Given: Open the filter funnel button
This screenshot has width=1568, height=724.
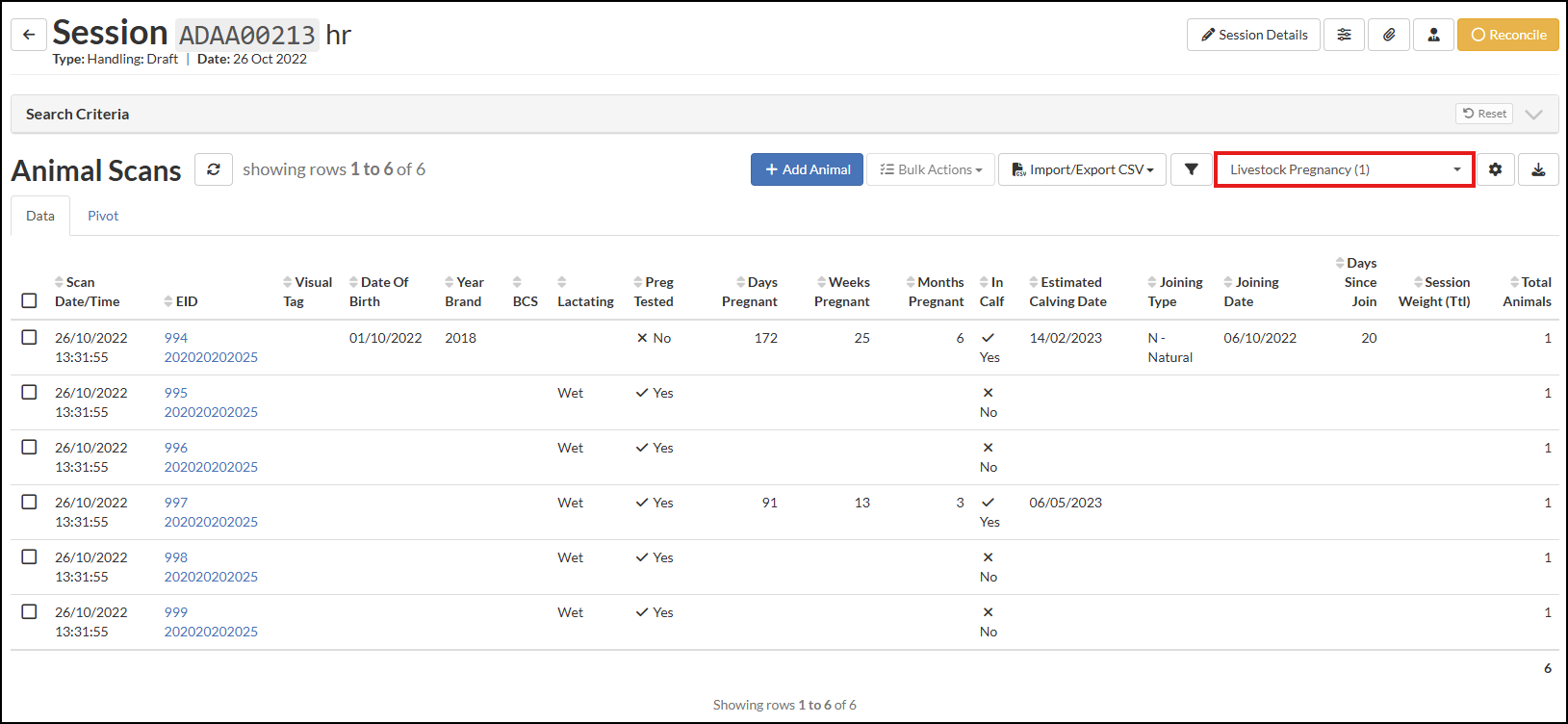Looking at the screenshot, I should point(1191,169).
